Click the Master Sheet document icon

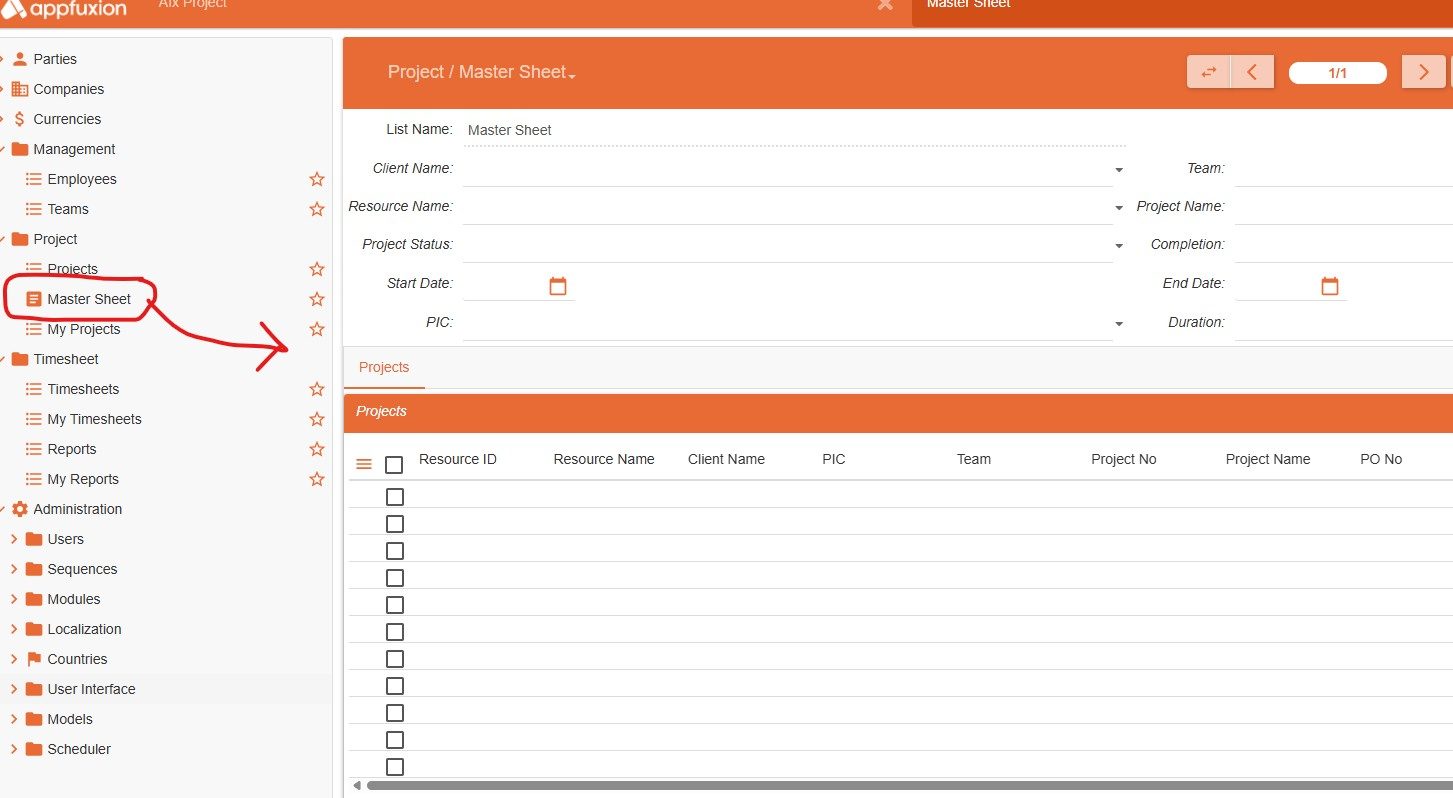click(34, 299)
